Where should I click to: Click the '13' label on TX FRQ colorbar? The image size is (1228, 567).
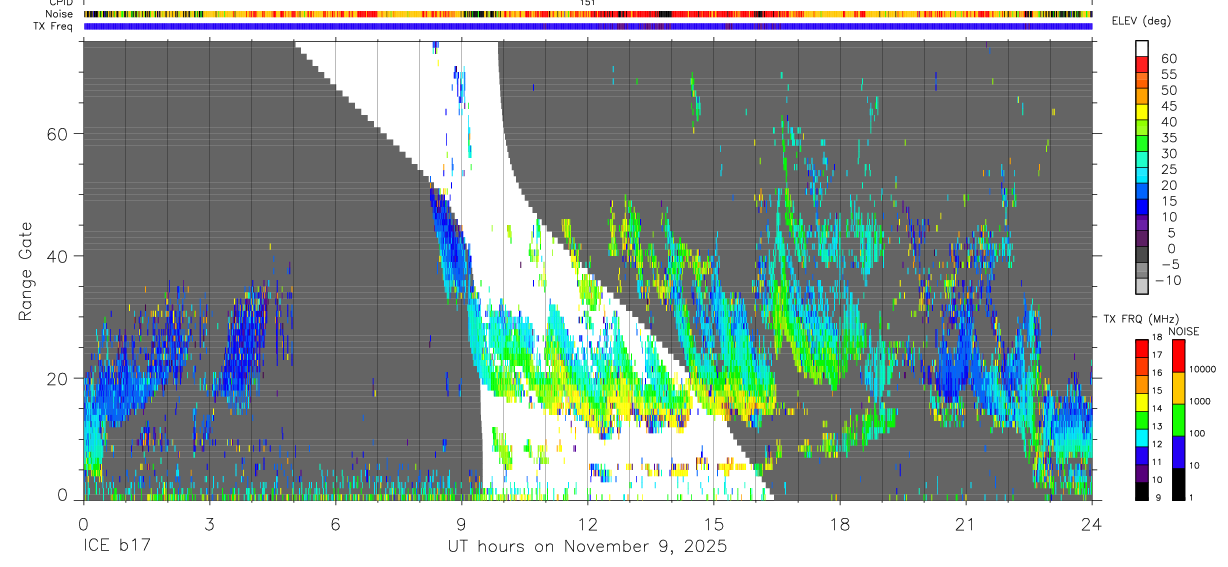(x=1155, y=426)
